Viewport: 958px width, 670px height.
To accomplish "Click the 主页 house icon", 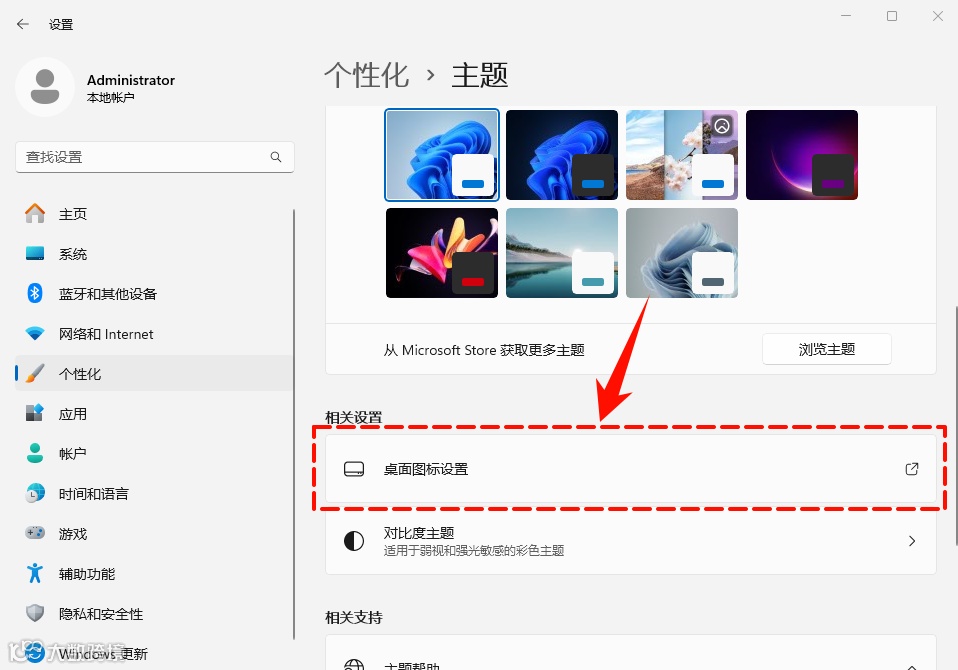I will [35, 214].
